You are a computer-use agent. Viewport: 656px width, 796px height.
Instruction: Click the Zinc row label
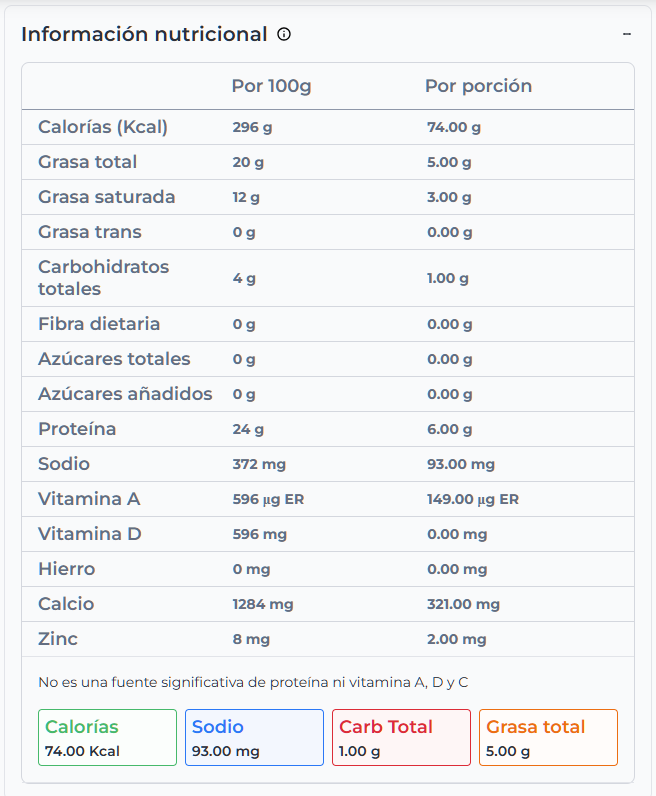[x=58, y=639]
